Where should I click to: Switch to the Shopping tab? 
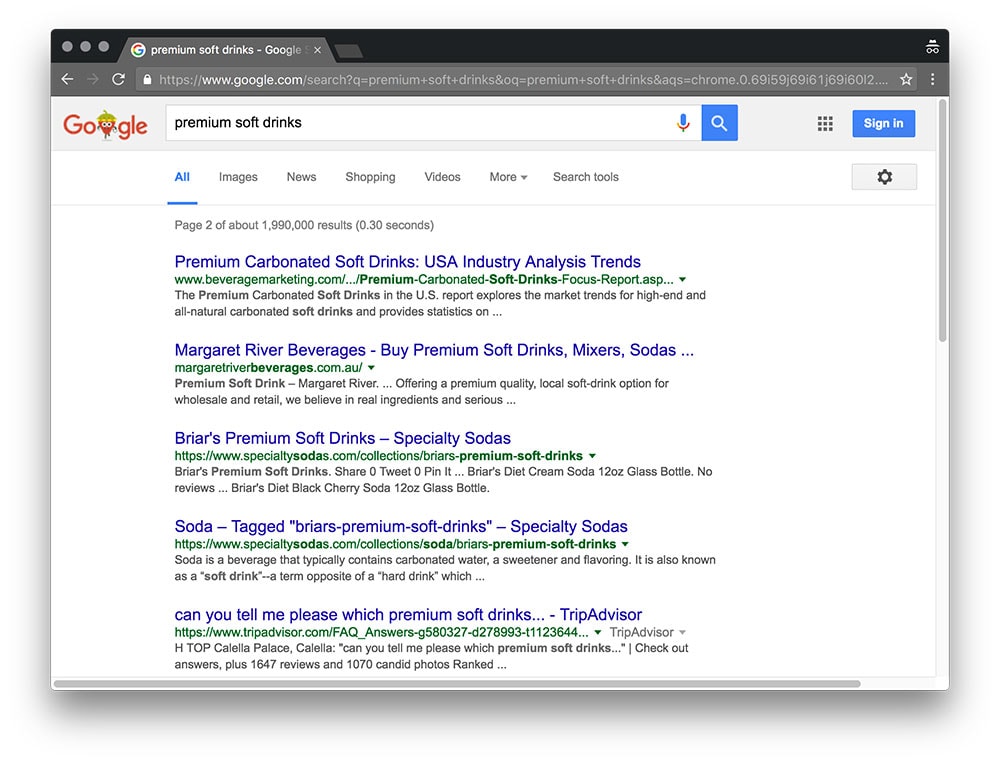(x=370, y=177)
